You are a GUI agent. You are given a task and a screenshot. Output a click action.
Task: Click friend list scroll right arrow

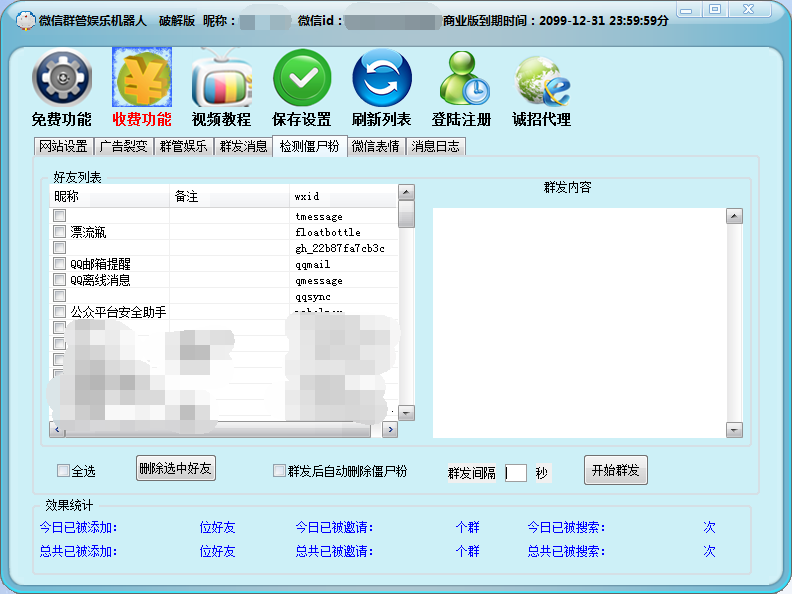click(390, 430)
